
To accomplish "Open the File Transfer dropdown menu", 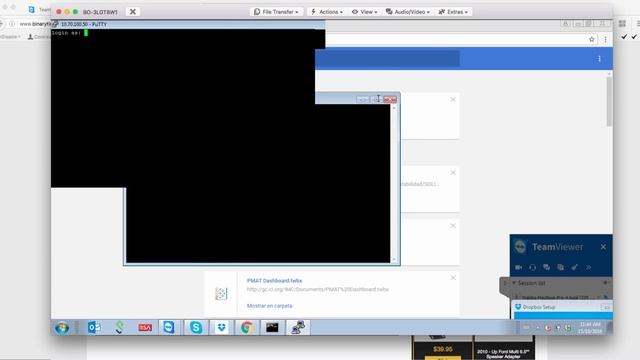I will pyautogui.click(x=276, y=12).
